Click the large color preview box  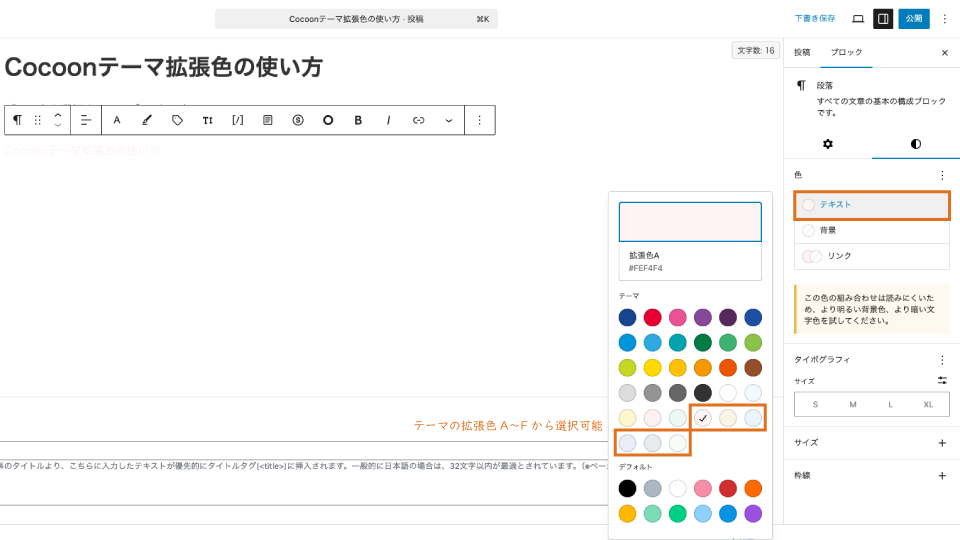(x=690, y=222)
